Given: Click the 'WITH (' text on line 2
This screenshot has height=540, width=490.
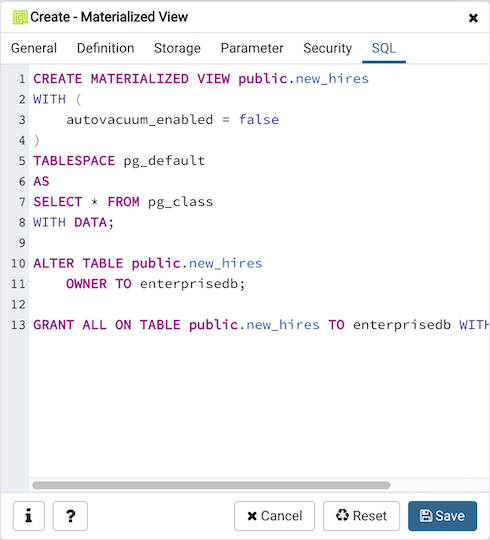Looking at the screenshot, I should coord(57,100).
